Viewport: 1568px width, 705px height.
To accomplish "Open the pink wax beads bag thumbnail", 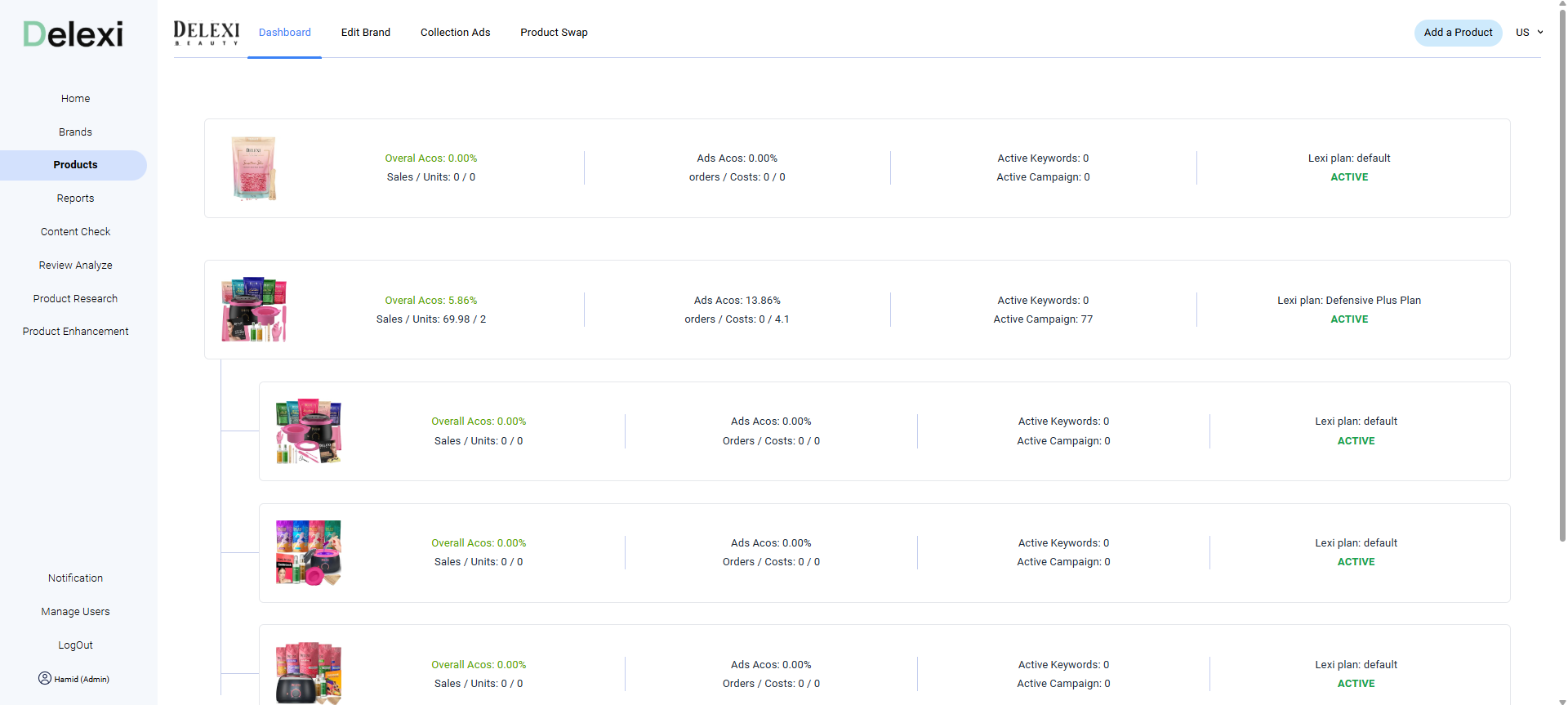I will click(254, 168).
